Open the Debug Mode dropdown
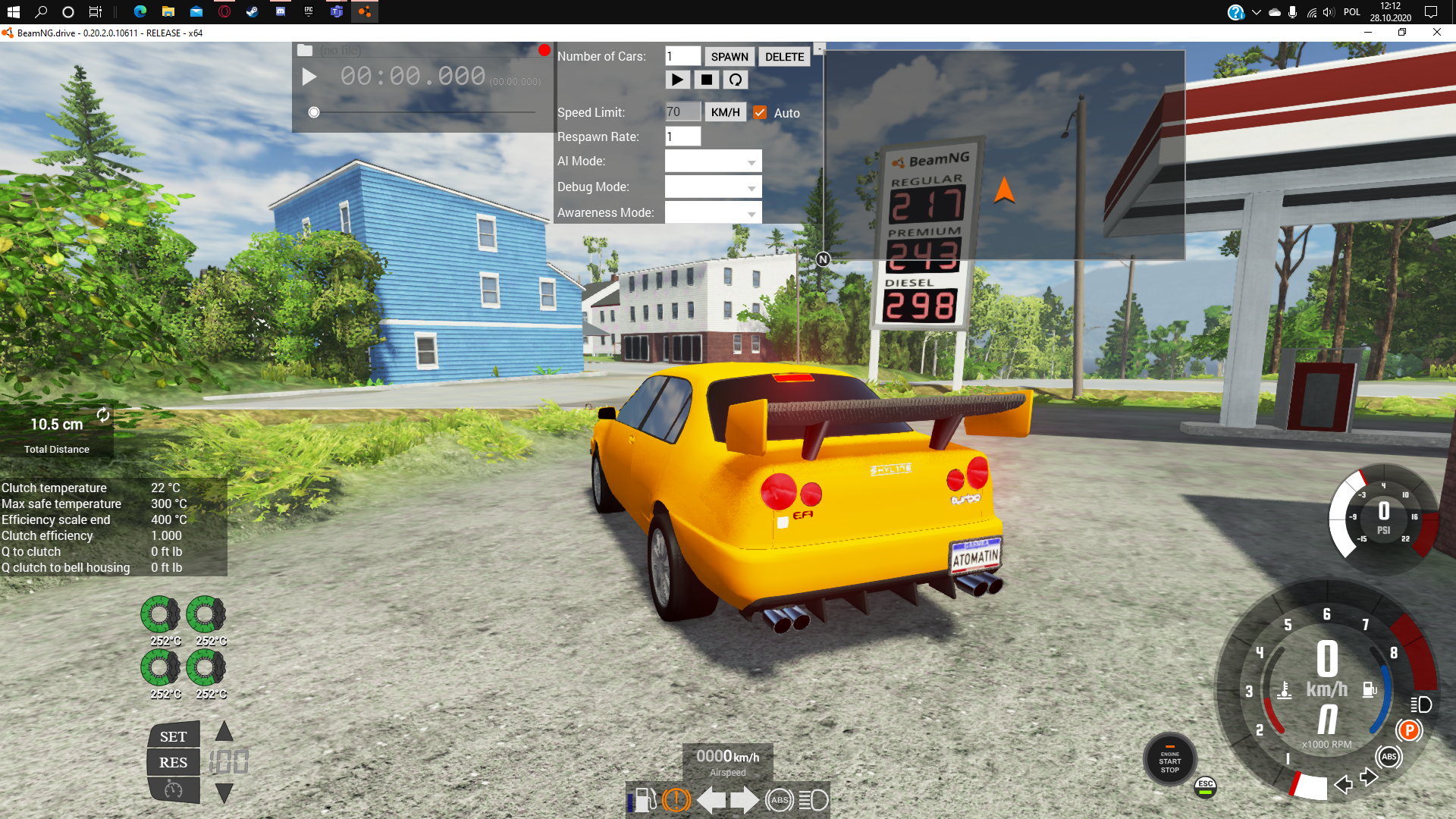The image size is (1456, 819). 713,187
